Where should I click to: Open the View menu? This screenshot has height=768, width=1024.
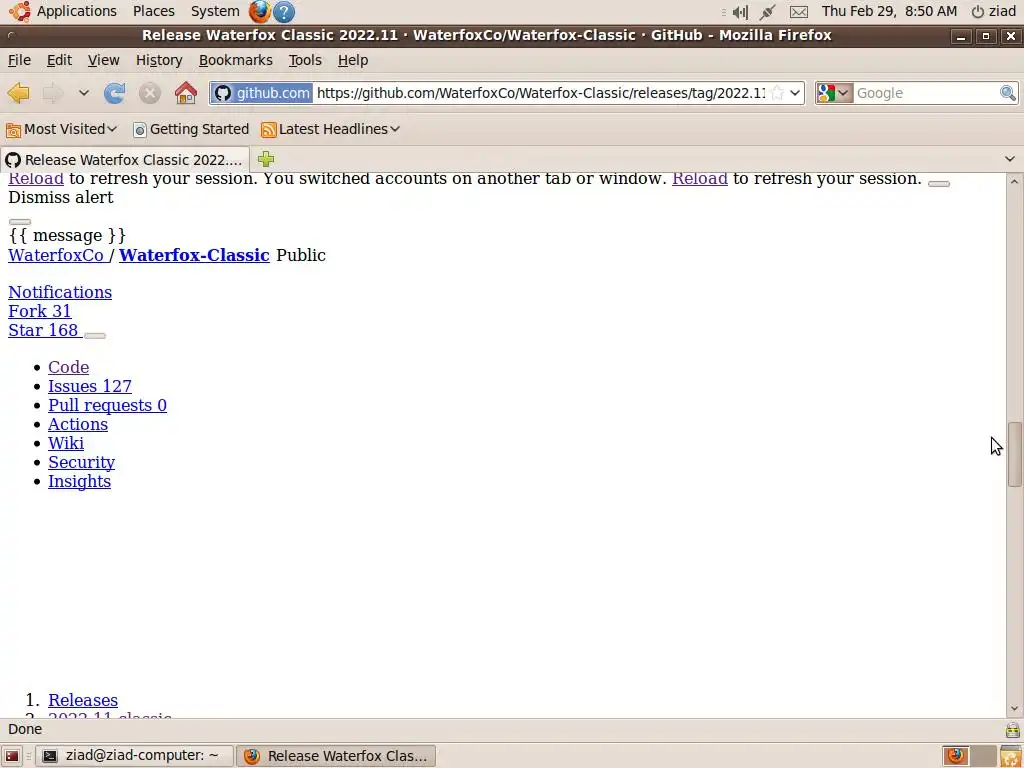click(103, 60)
